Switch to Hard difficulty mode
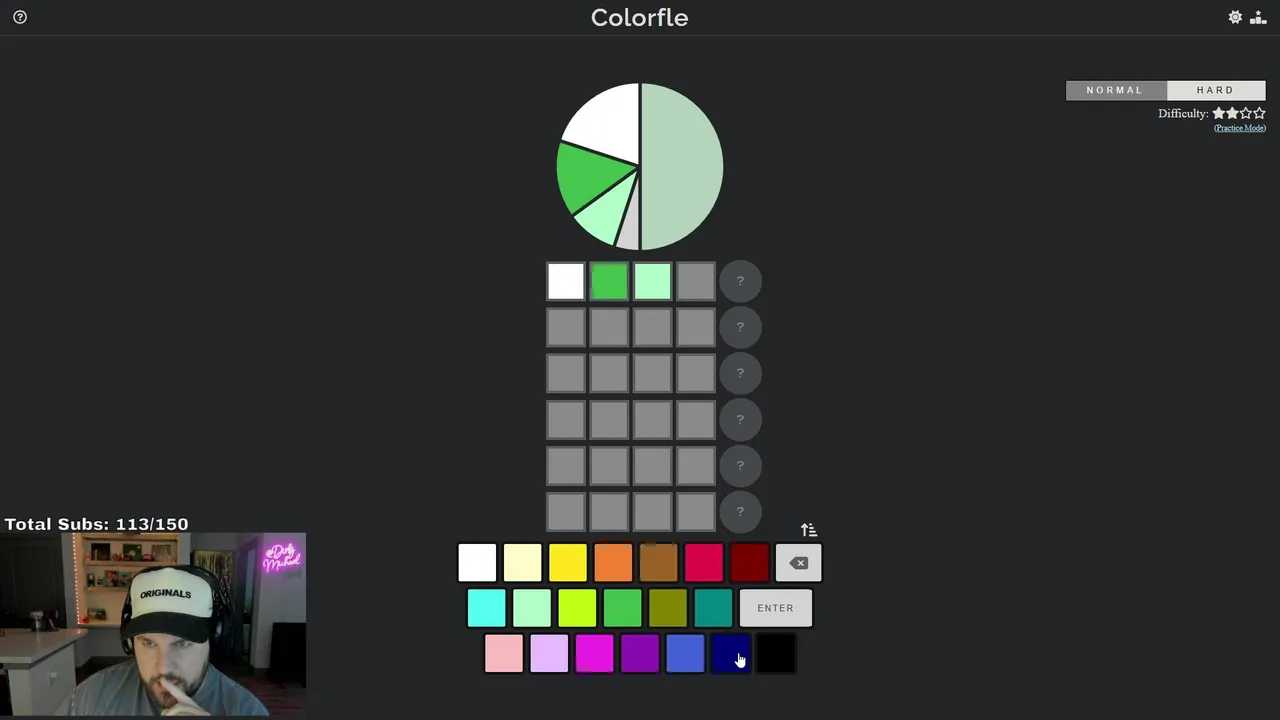 pos(1215,90)
